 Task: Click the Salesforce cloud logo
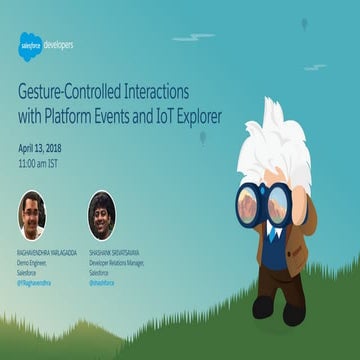click(30, 47)
